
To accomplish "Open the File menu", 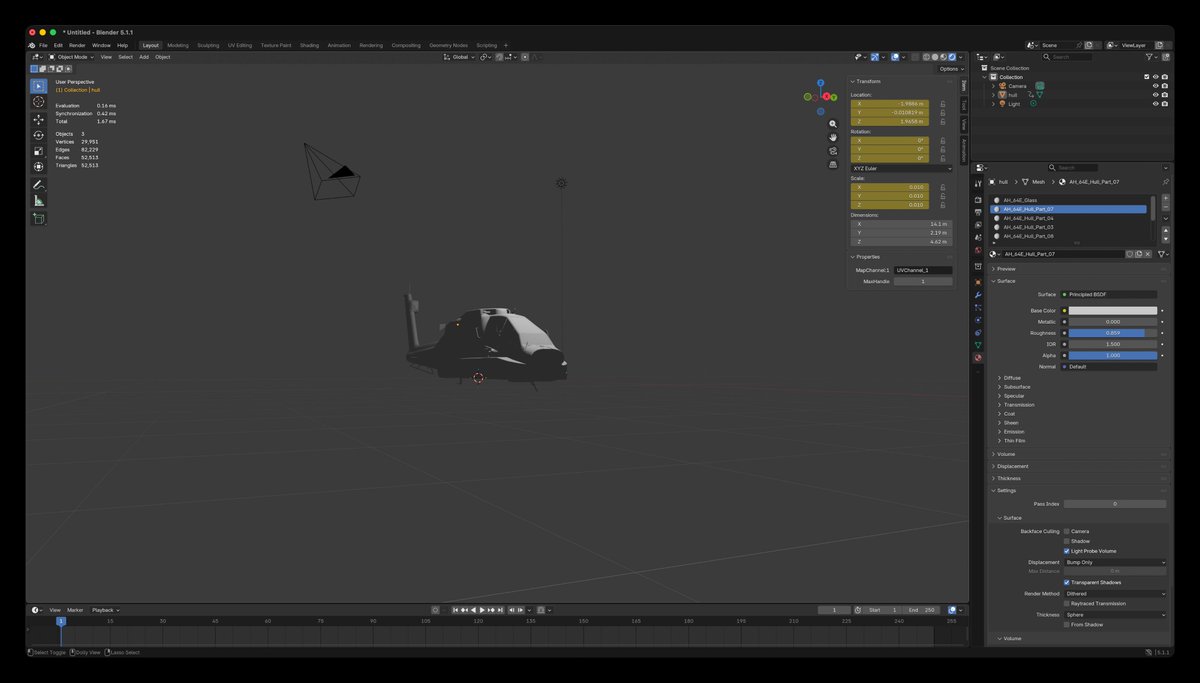I will point(43,45).
